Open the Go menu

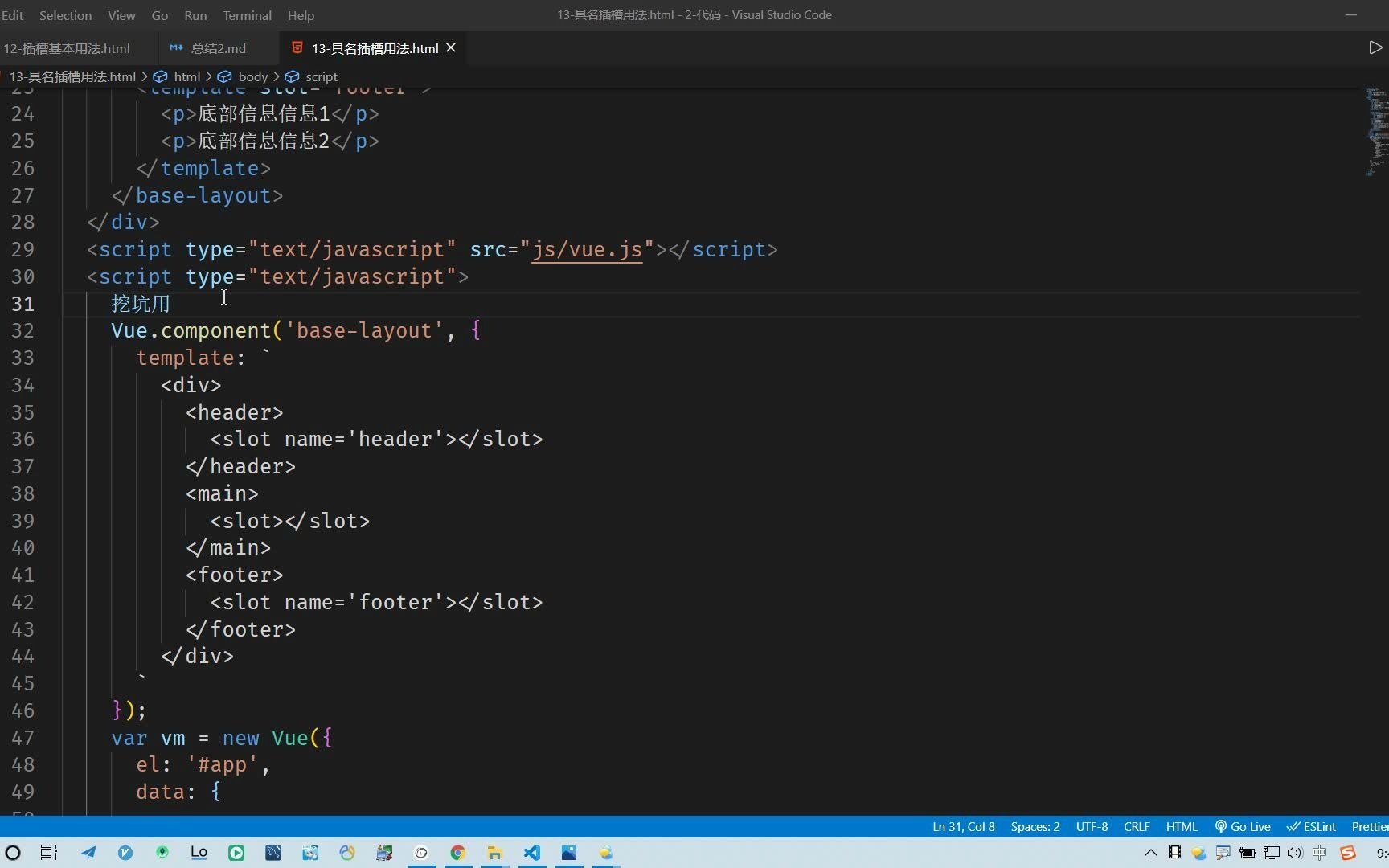160,15
